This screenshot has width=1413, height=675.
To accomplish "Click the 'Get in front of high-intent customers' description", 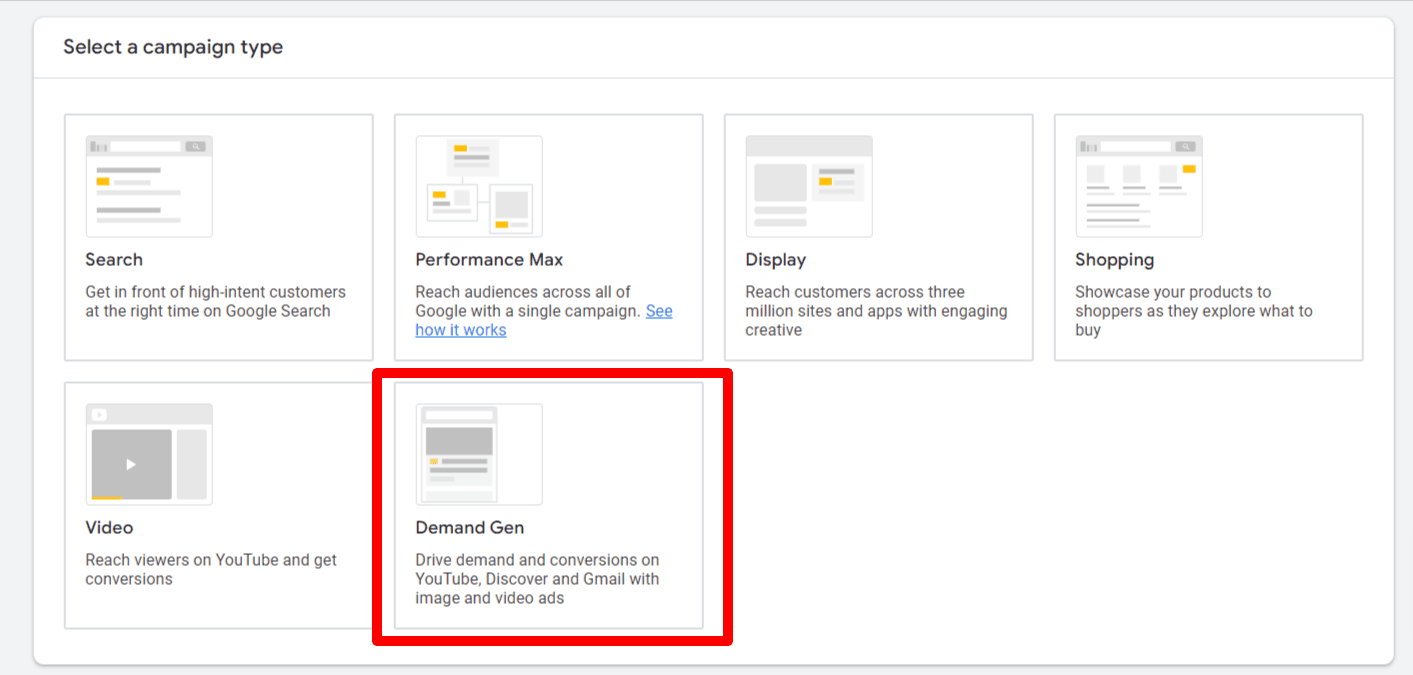I will [x=215, y=301].
